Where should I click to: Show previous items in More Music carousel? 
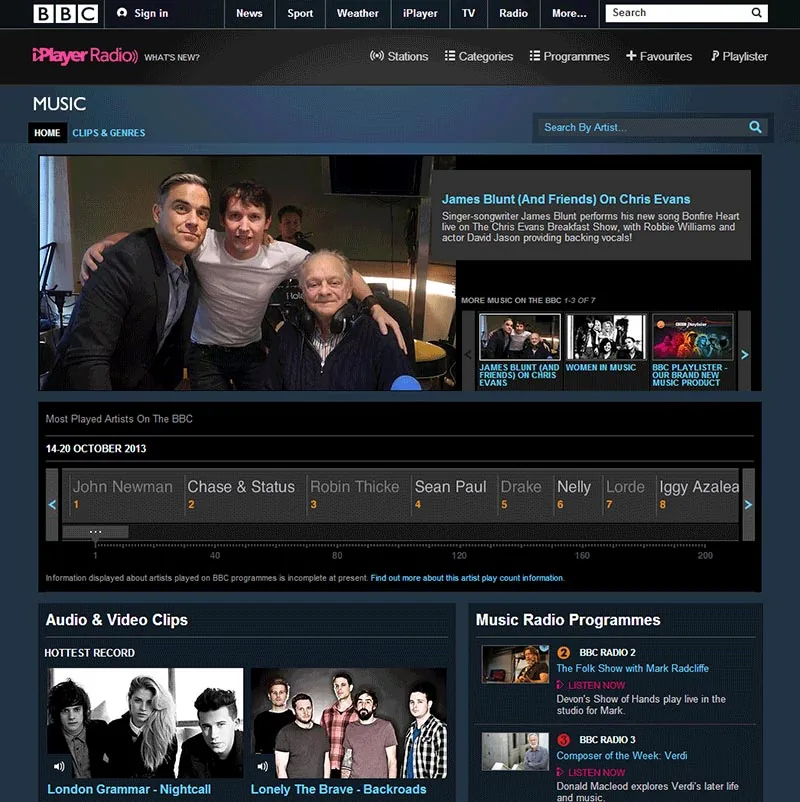468,354
